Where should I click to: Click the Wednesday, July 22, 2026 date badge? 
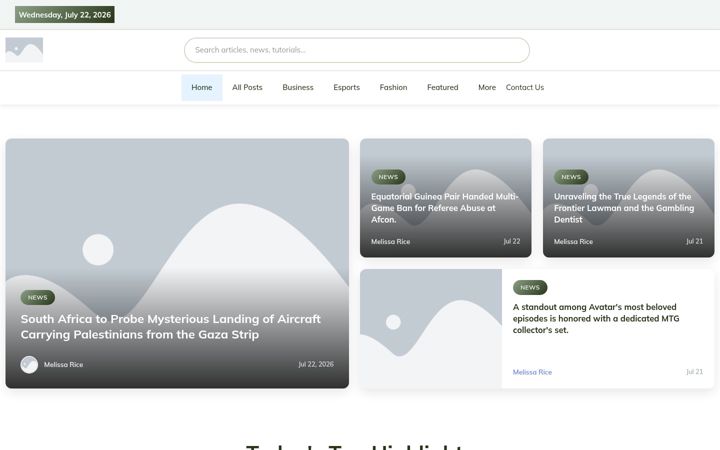click(65, 15)
